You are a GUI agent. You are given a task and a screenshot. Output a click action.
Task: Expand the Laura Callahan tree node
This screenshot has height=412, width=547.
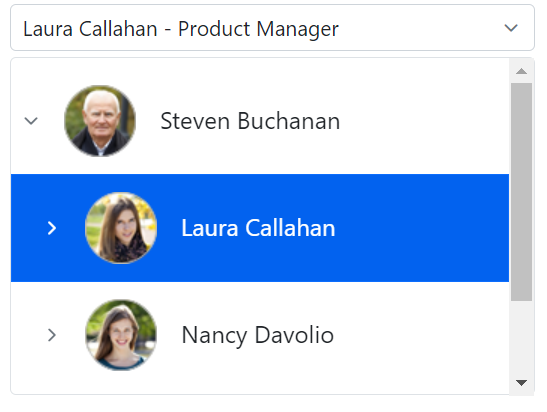click(52, 228)
